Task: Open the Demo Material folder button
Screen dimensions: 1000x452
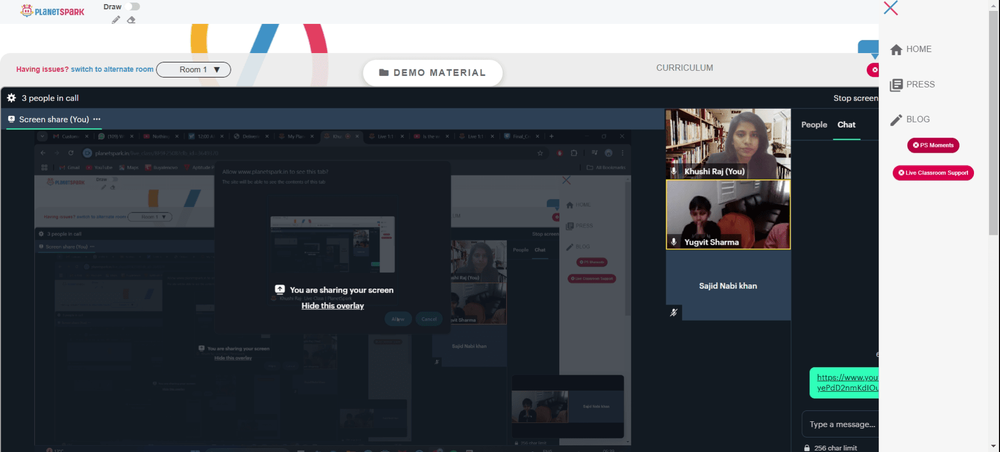Action: pos(432,73)
